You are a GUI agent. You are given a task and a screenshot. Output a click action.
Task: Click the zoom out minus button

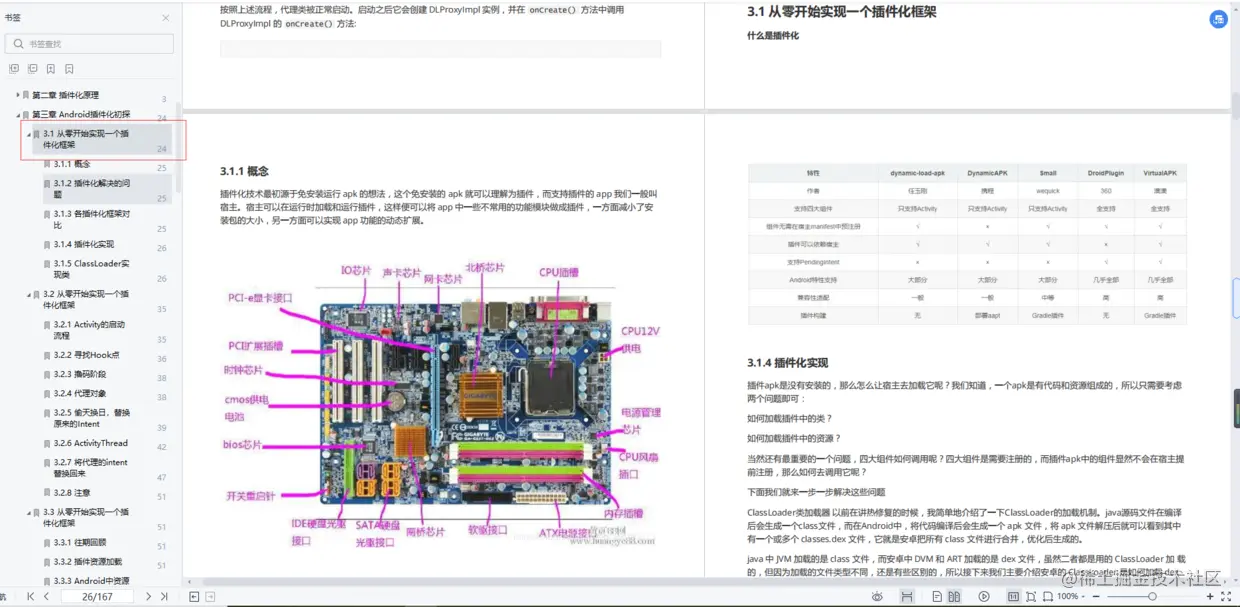pos(1096,597)
